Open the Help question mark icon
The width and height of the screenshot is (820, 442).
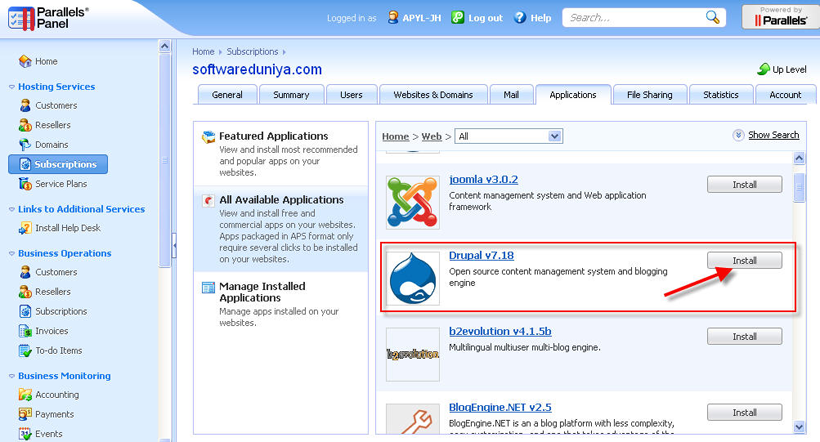(x=520, y=17)
